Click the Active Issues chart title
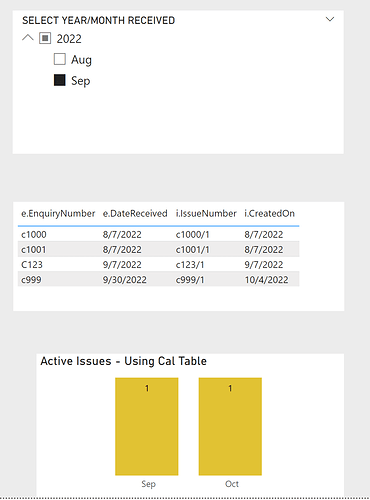 point(124,361)
